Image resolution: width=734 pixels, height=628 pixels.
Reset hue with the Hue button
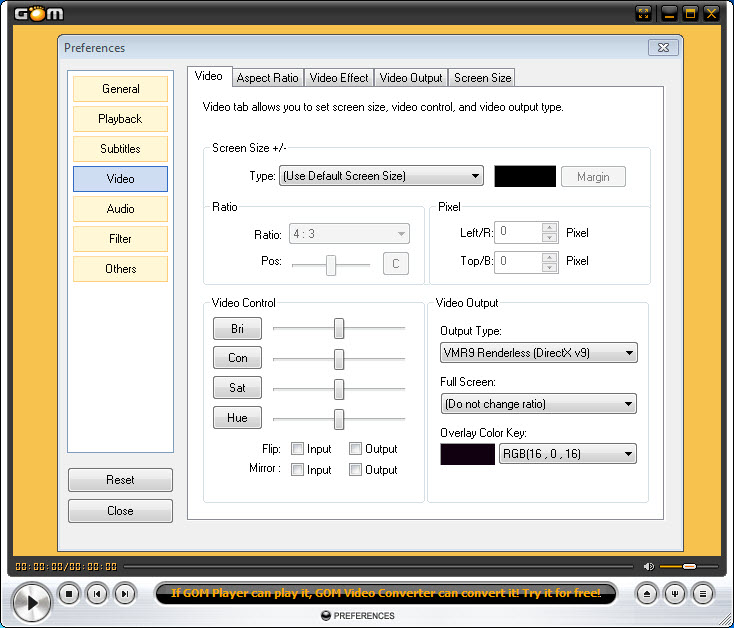pyautogui.click(x=237, y=418)
